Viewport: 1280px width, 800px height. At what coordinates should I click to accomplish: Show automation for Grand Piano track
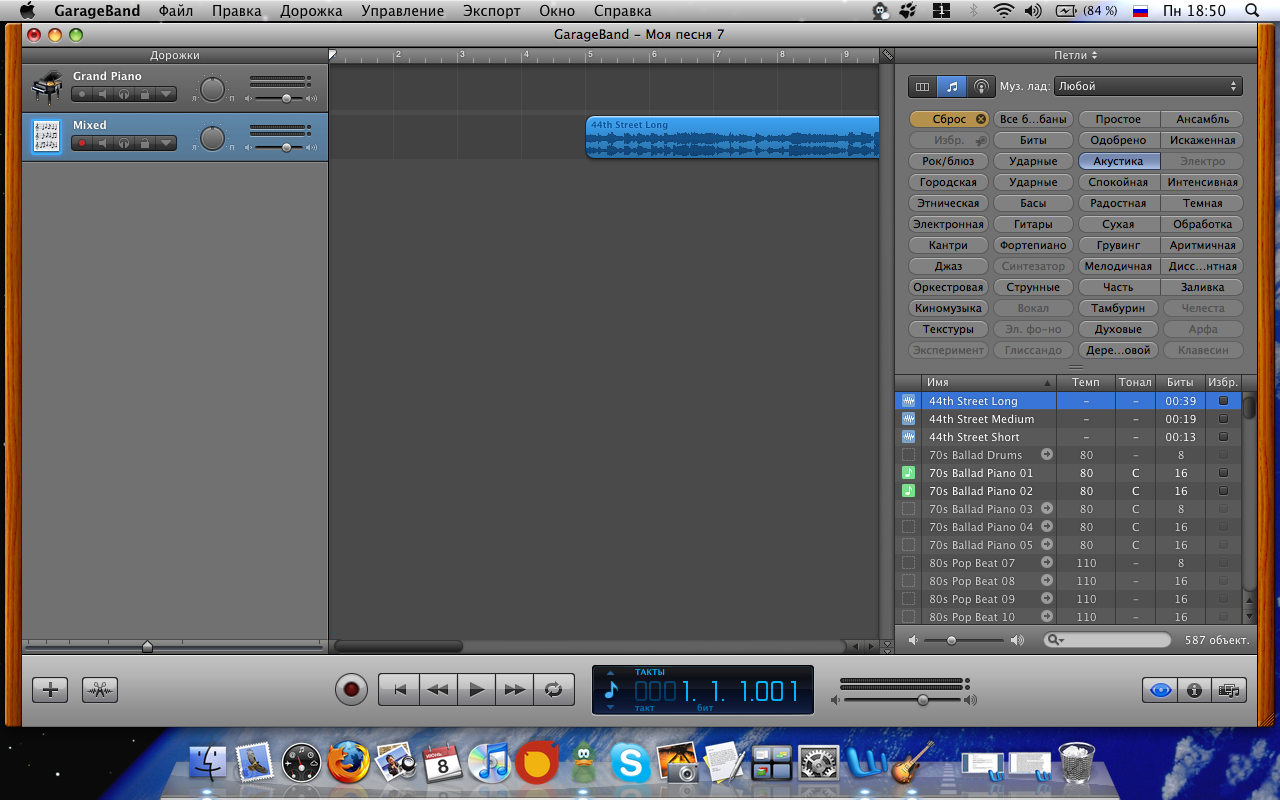(166, 95)
